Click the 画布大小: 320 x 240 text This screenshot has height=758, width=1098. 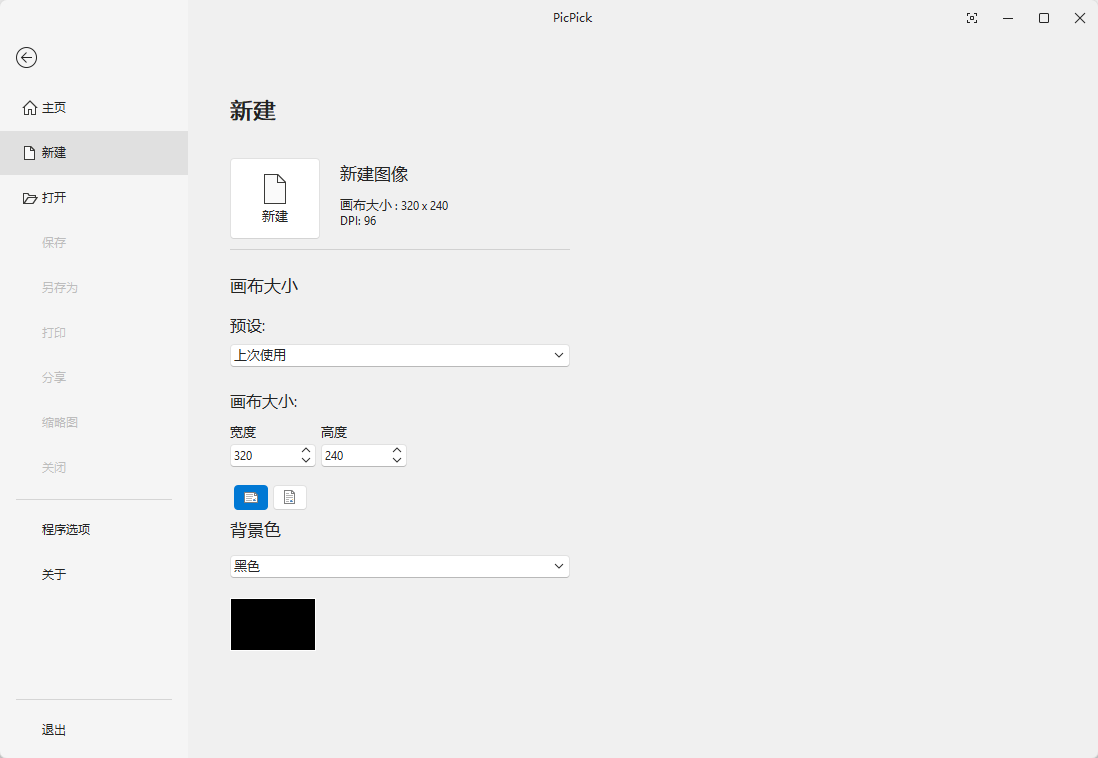pos(394,205)
